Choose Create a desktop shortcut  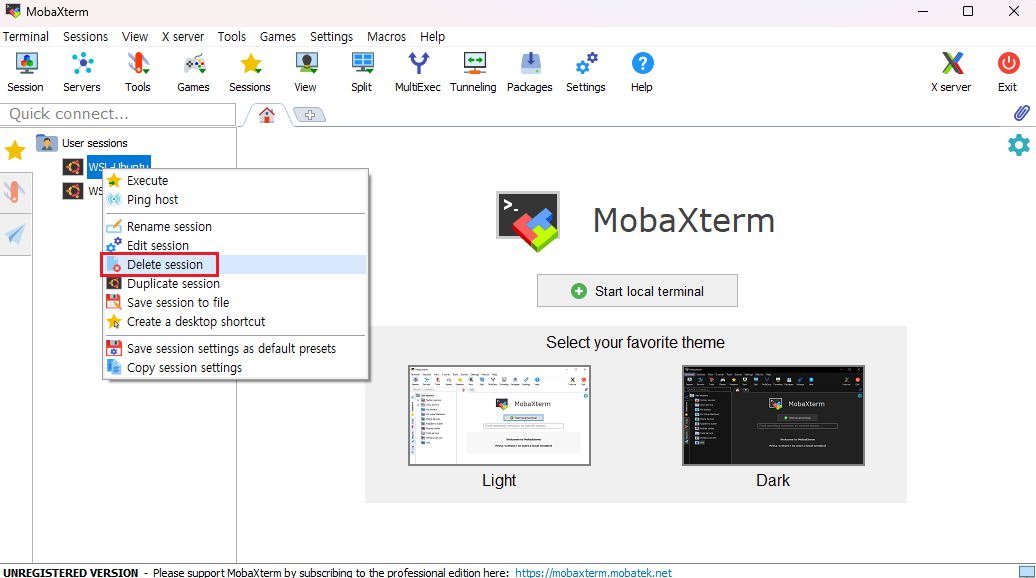pyautogui.click(x=235, y=322)
